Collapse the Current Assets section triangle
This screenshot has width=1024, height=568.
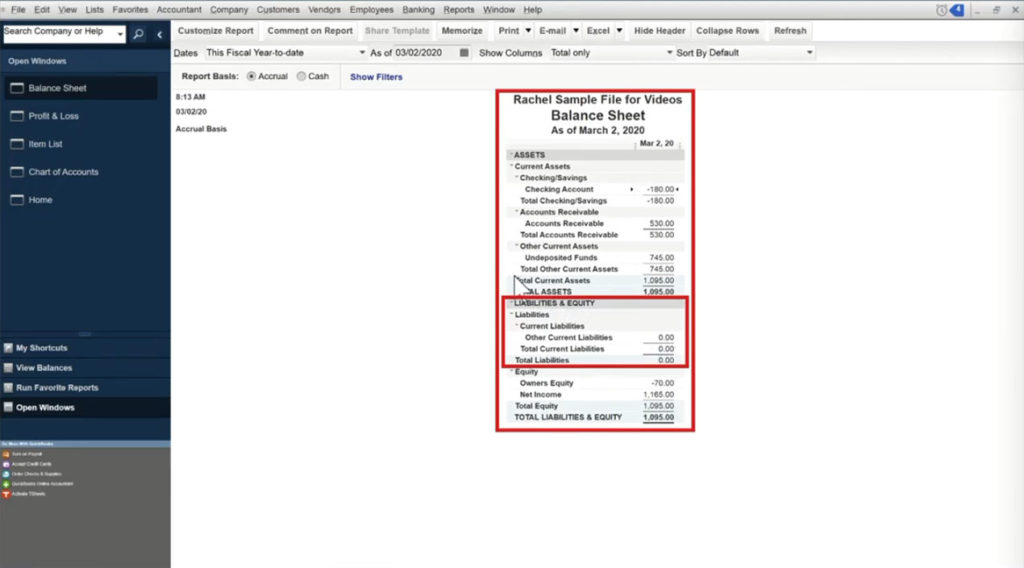pyautogui.click(x=510, y=167)
